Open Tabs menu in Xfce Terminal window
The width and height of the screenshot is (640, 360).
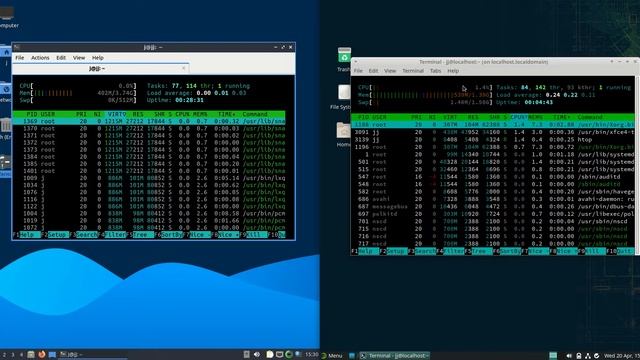coord(436,71)
